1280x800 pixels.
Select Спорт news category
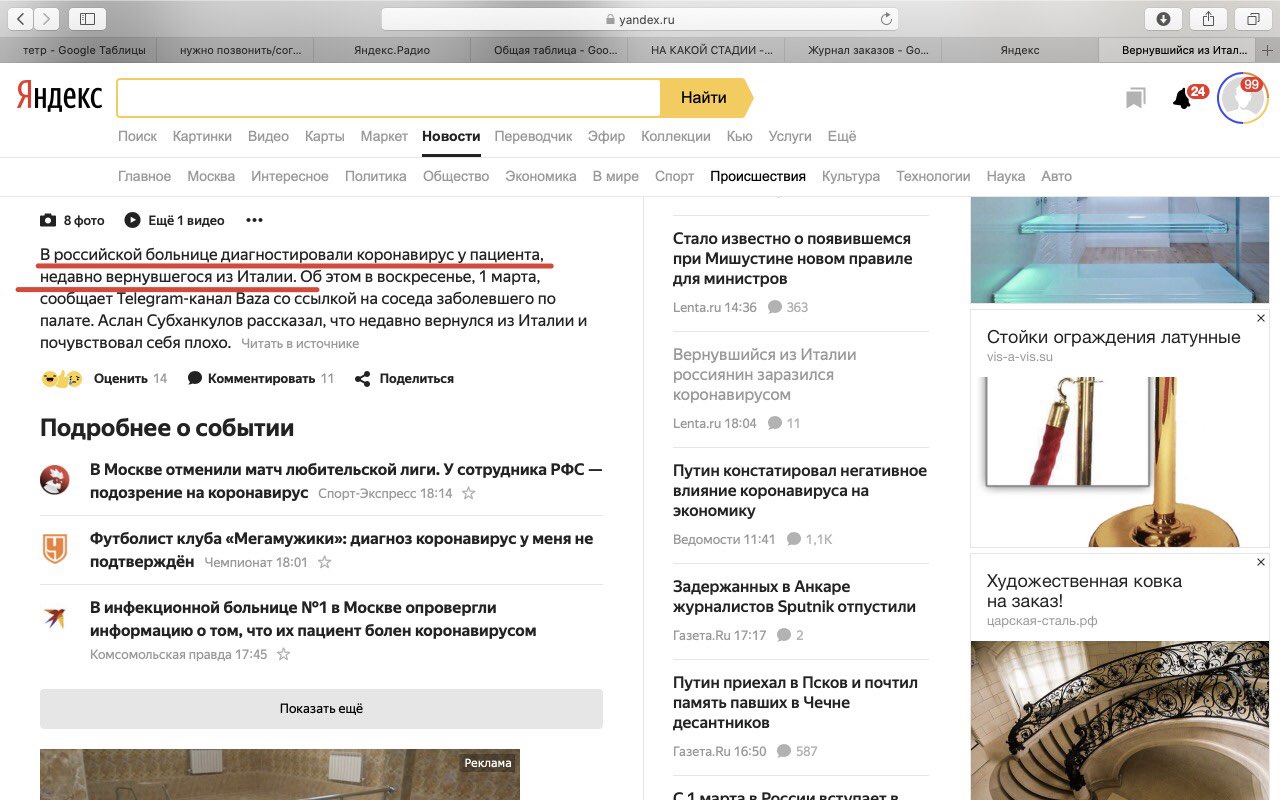[x=674, y=176]
